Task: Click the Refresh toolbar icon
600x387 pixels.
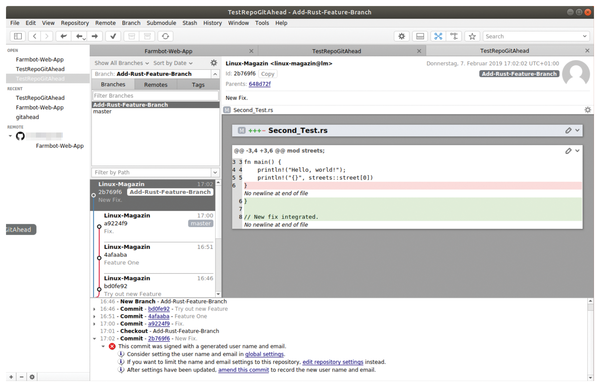Action: (165, 36)
